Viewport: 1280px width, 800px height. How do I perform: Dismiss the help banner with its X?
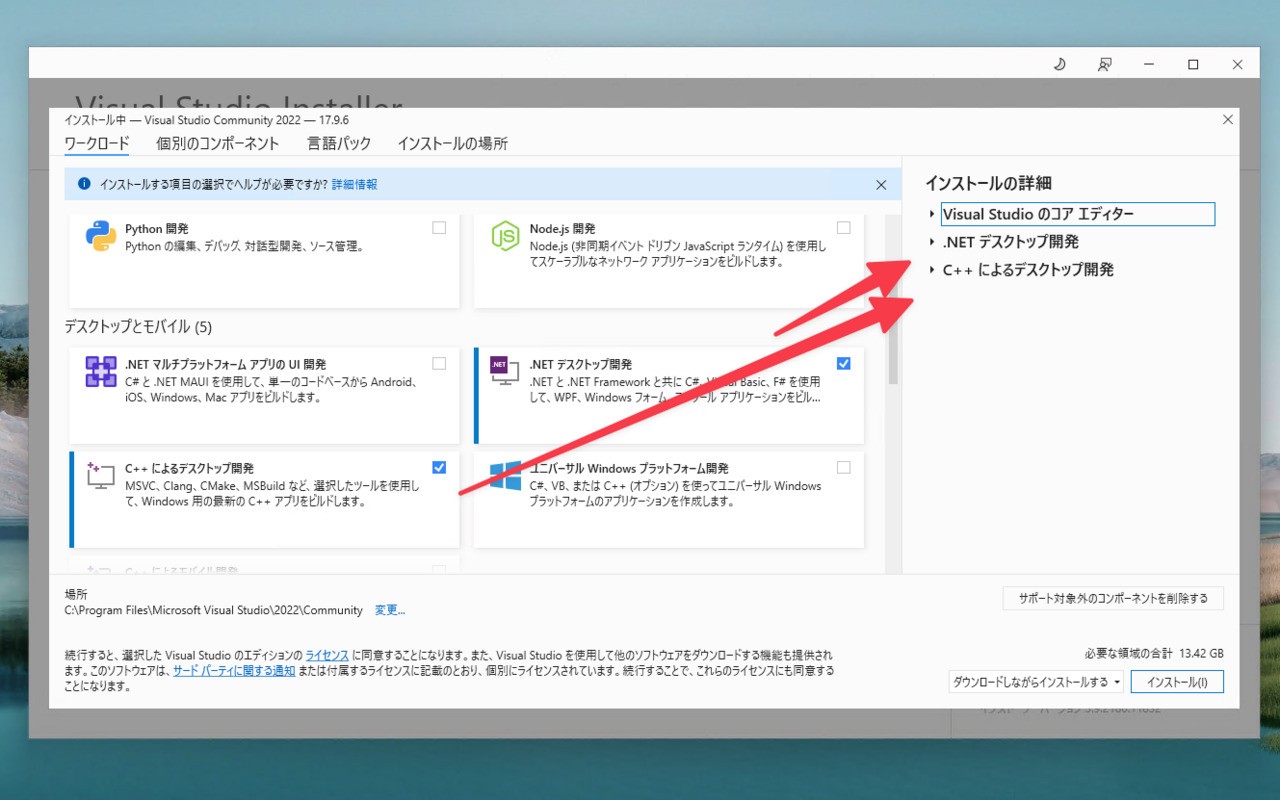(x=881, y=184)
